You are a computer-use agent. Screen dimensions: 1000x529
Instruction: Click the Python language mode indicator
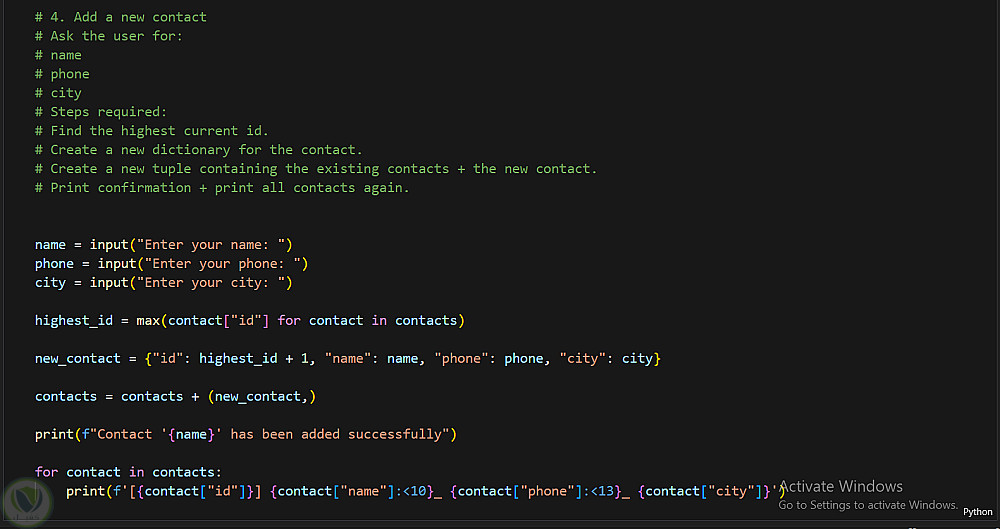[977, 512]
